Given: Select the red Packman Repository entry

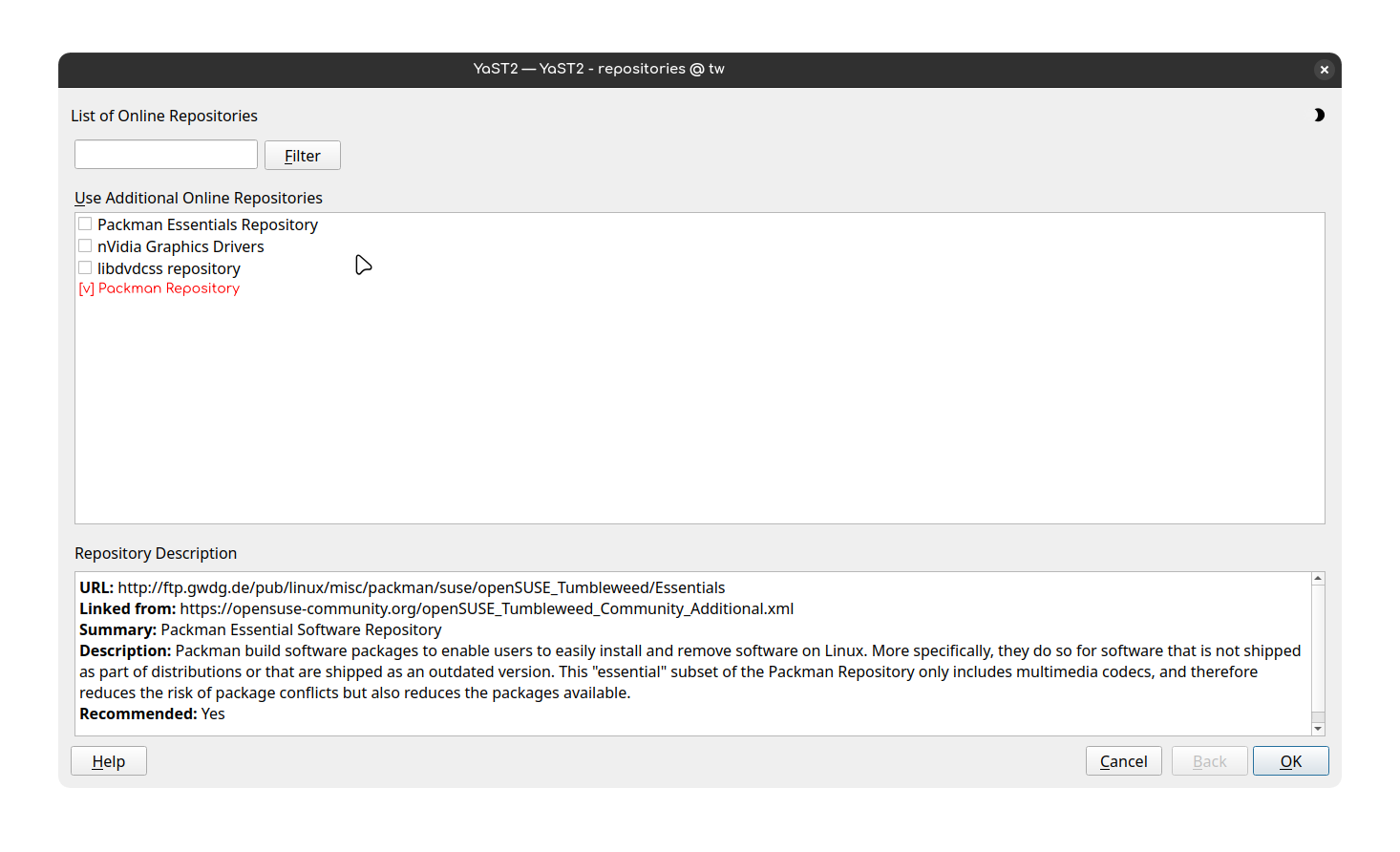Looking at the screenshot, I should coord(159,288).
